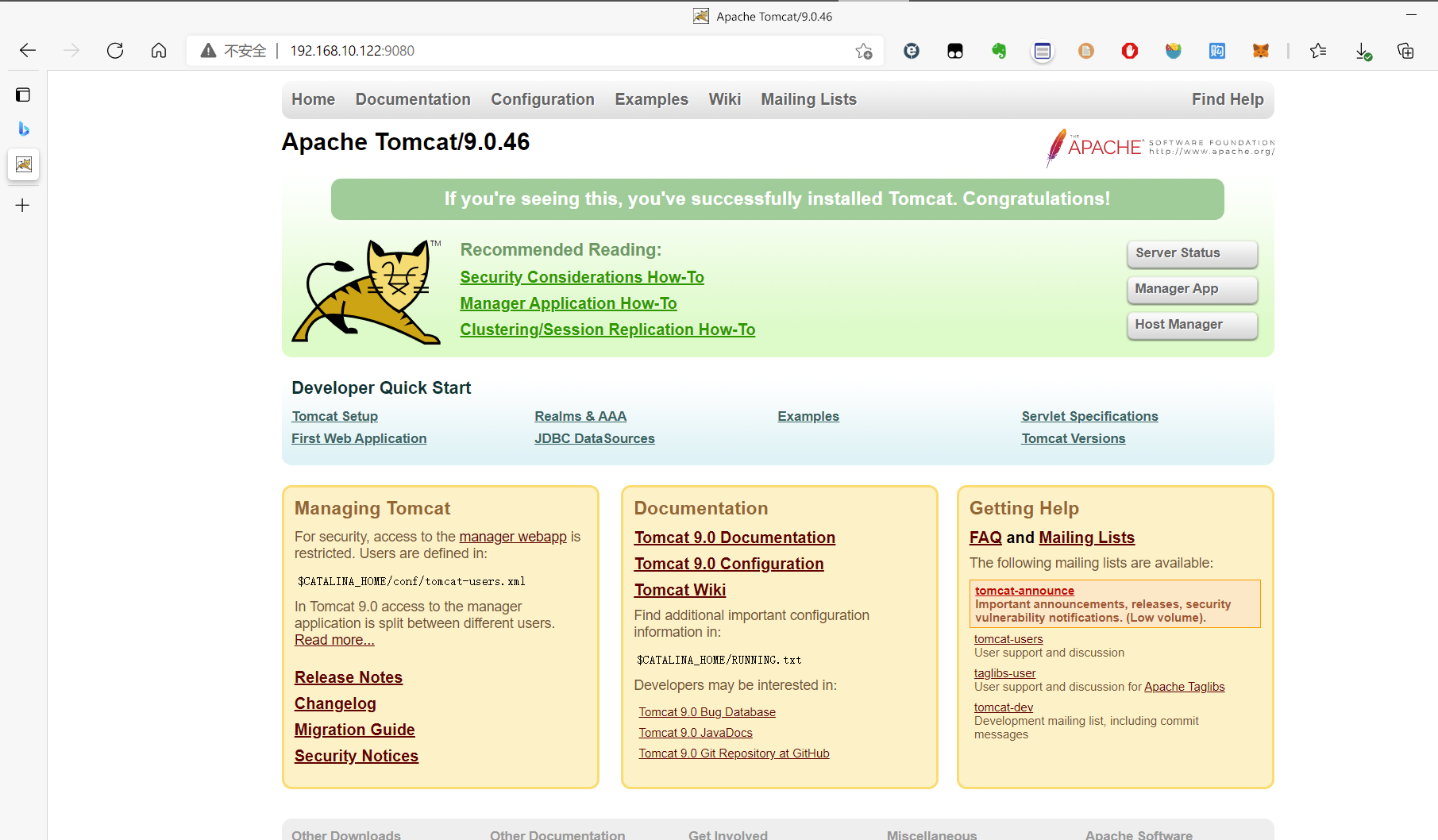Click the Server Status button
The image size is (1438, 840).
click(1192, 253)
